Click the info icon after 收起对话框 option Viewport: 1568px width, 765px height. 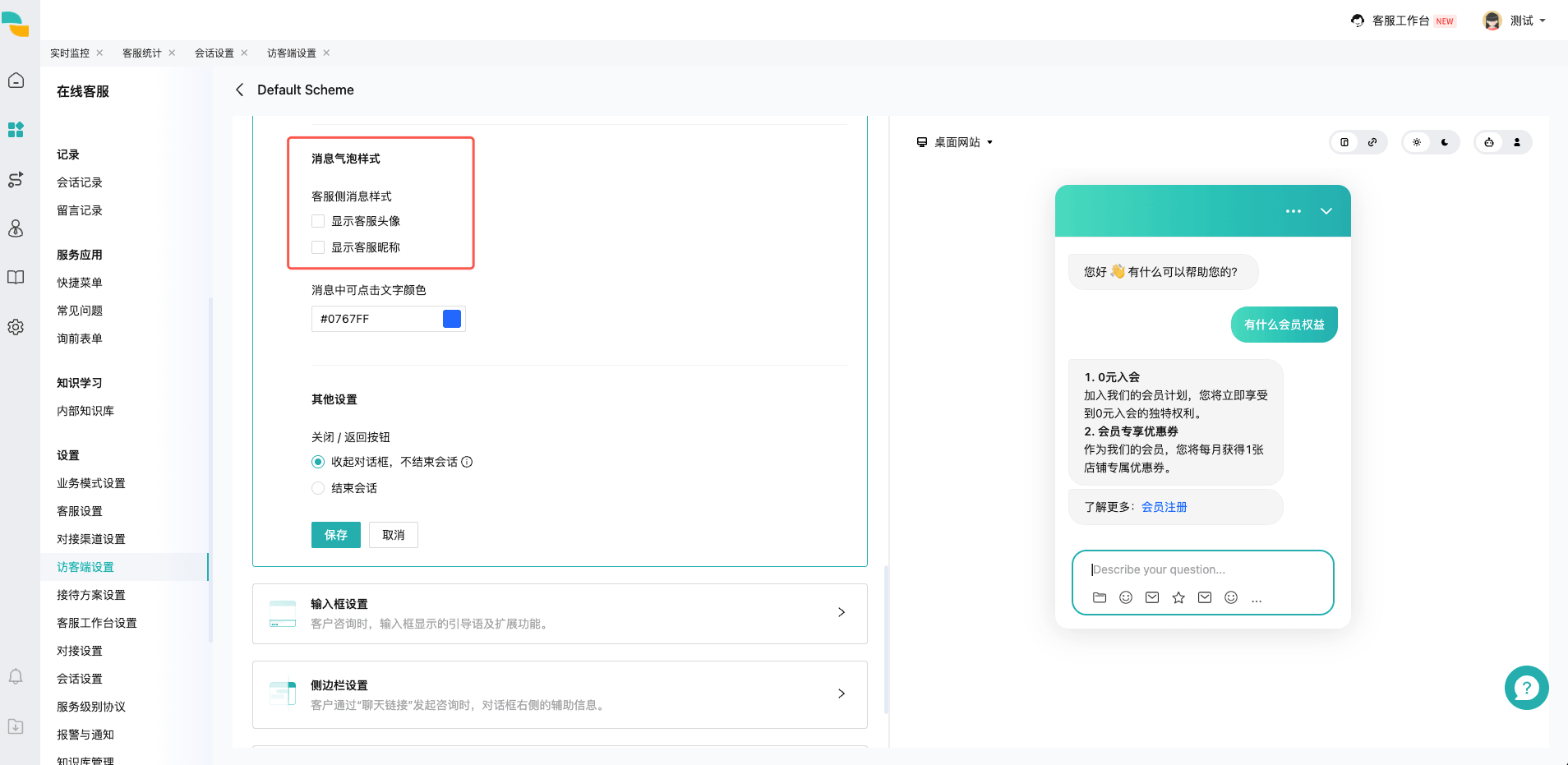pyautogui.click(x=467, y=462)
